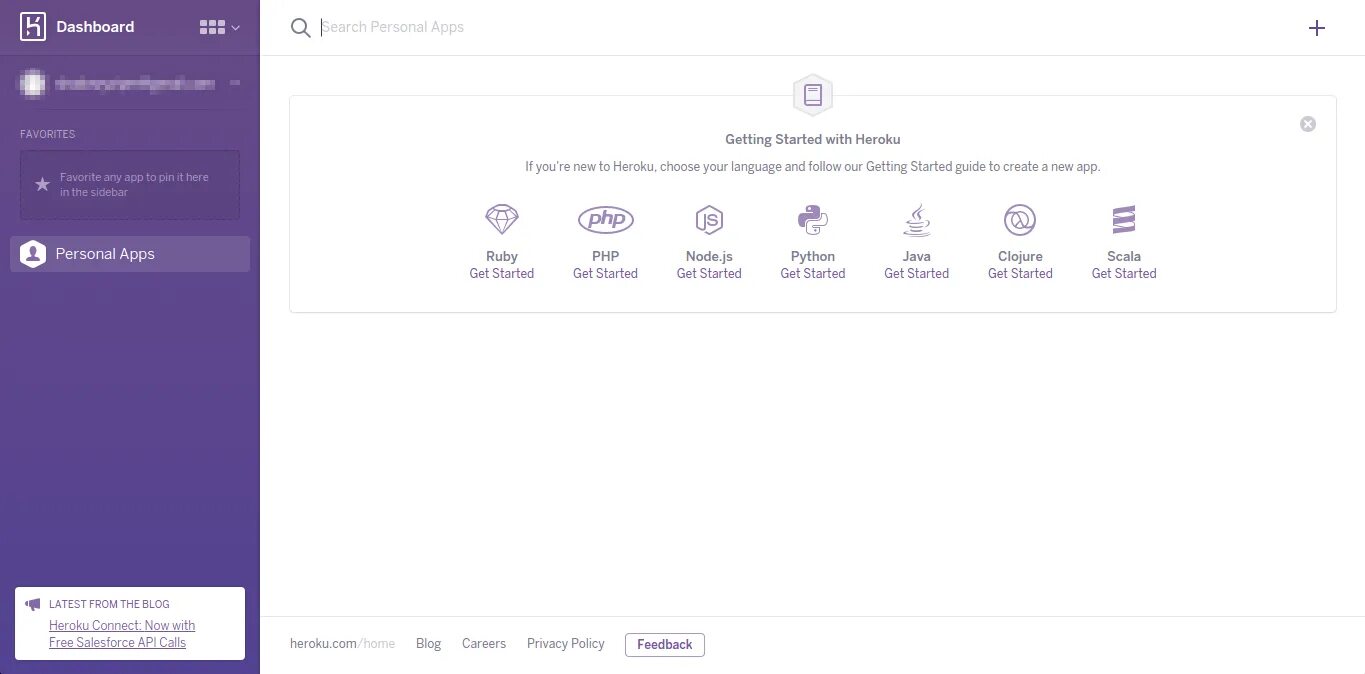Open Get Started under Clojure
Viewport: 1365px width, 674px height.
pos(1020,273)
